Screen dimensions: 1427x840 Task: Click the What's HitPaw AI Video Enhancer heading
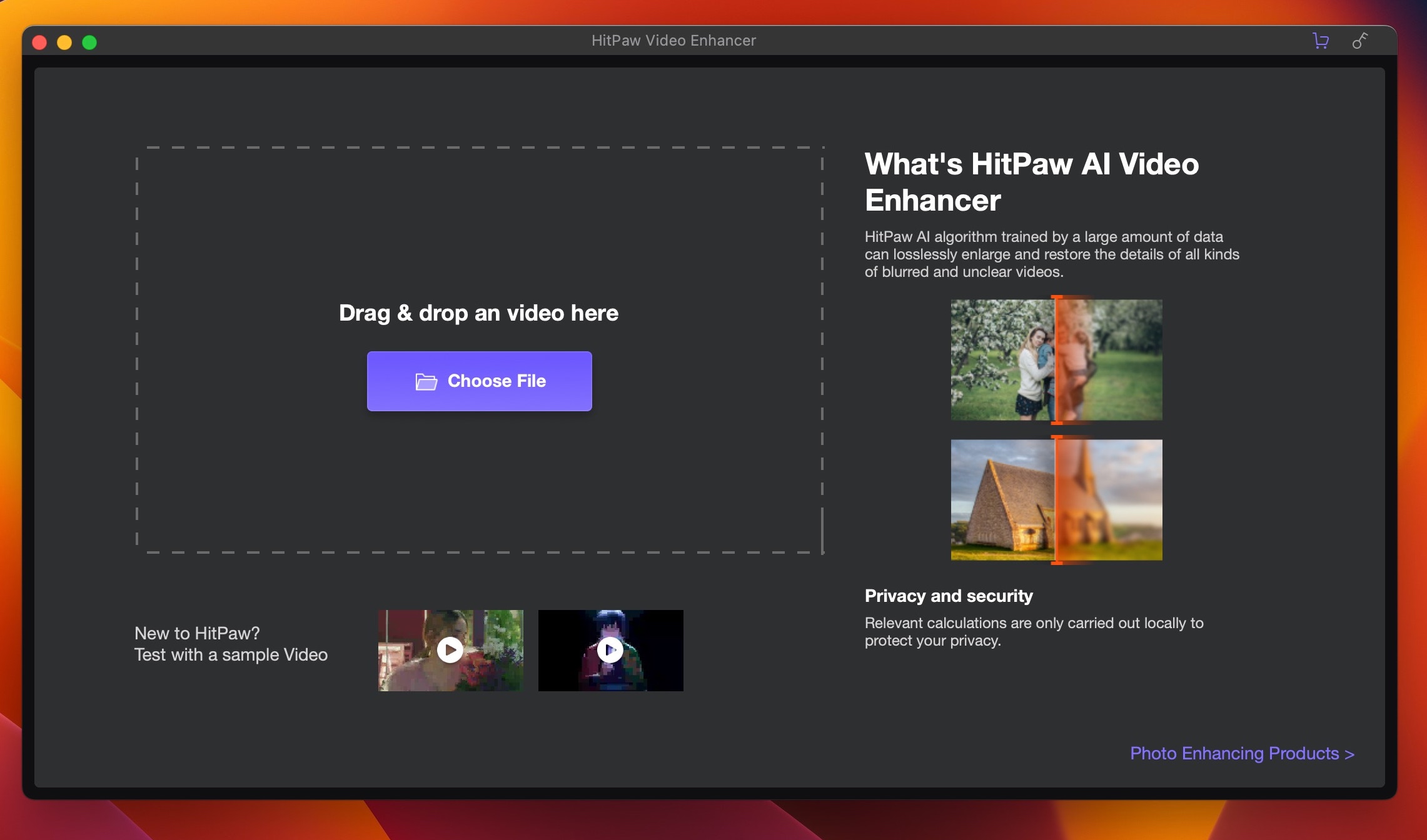[x=1032, y=182]
